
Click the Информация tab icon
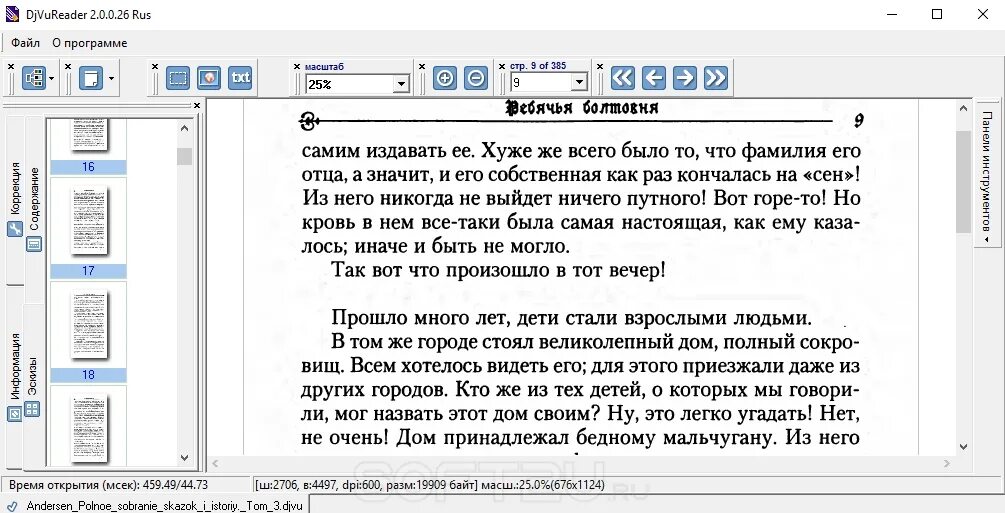(x=15, y=414)
